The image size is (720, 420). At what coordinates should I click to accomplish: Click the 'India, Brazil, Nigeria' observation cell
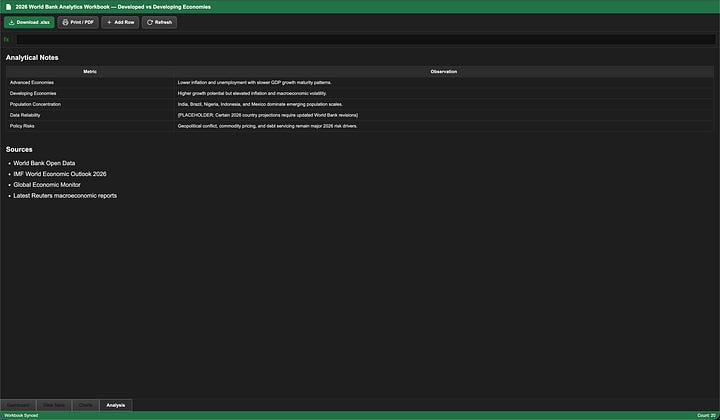point(444,104)
